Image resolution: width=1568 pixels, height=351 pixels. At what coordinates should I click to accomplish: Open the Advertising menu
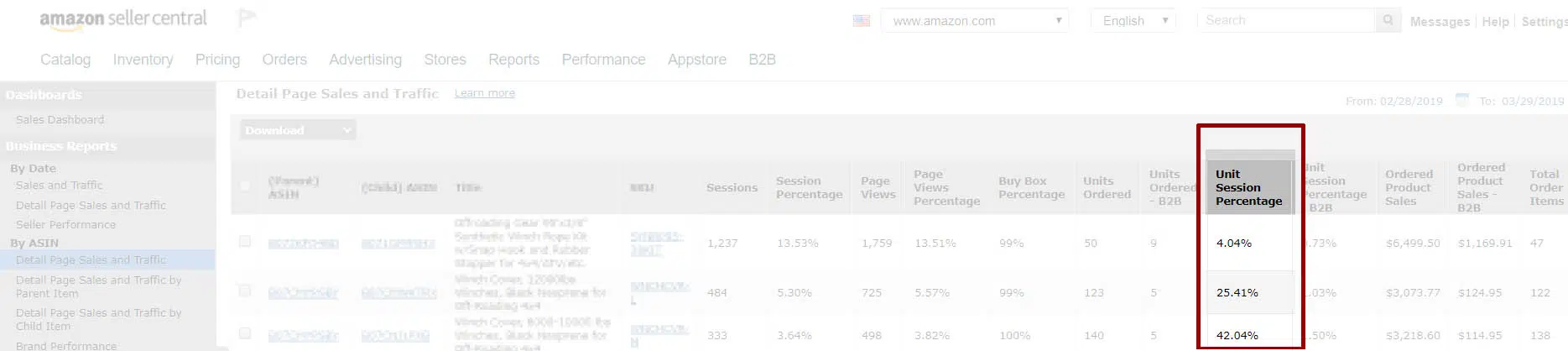[x=365, y=60]
